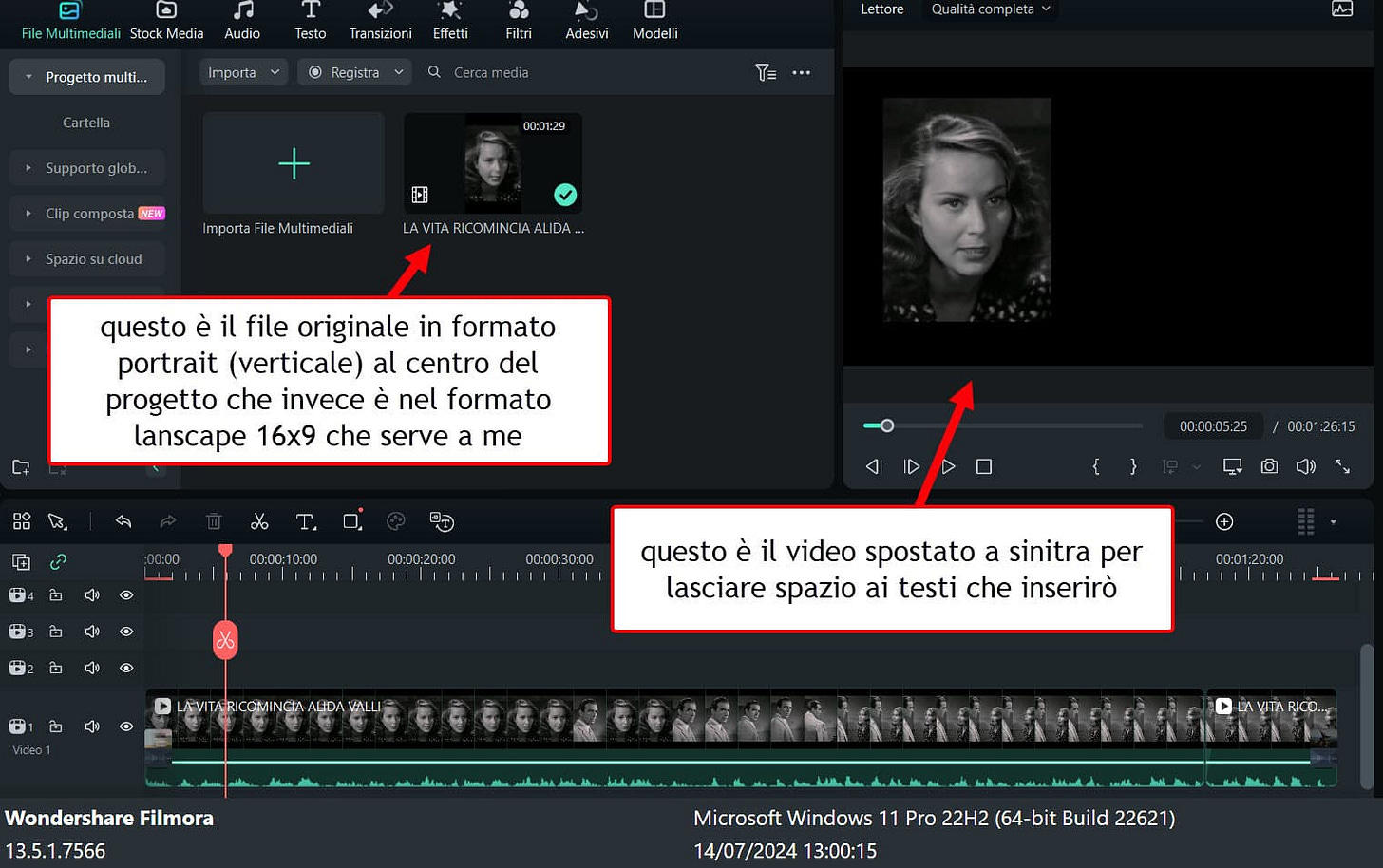Image resolution: width=1383 pixels, height=868 pixels.
Task: Open the timeline layout grid icon
Action: 22,521
